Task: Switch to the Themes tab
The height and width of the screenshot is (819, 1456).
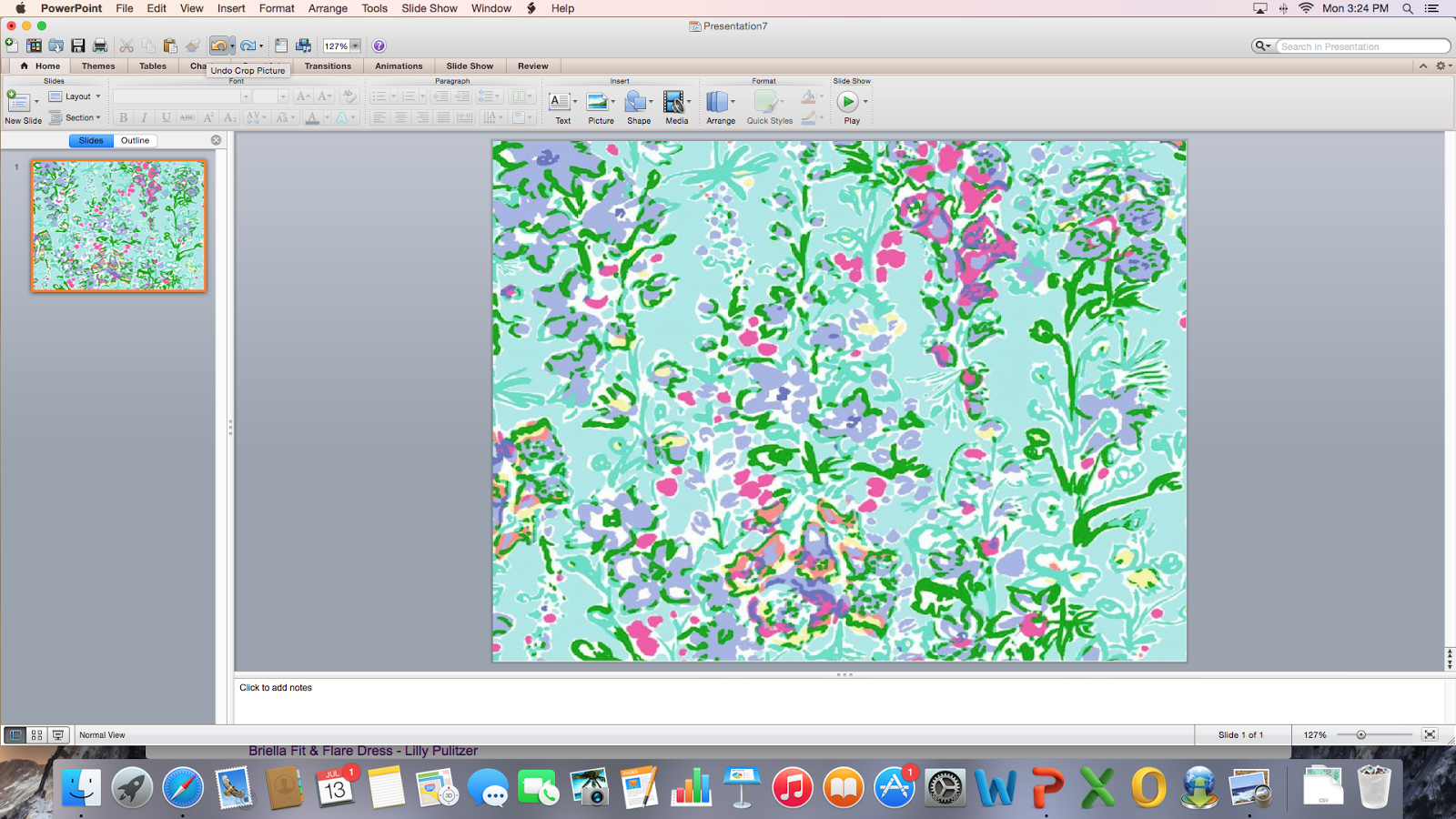Action: 98,66
